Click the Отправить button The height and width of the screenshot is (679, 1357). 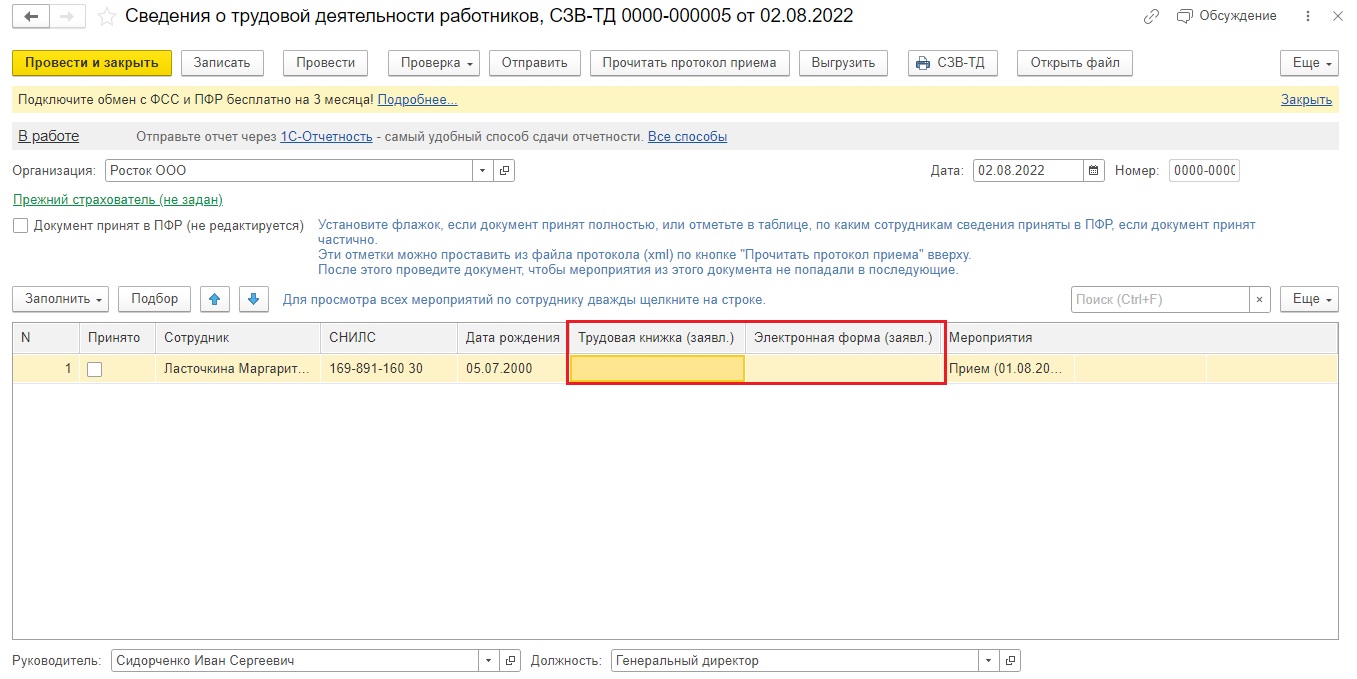coord(535,62)
